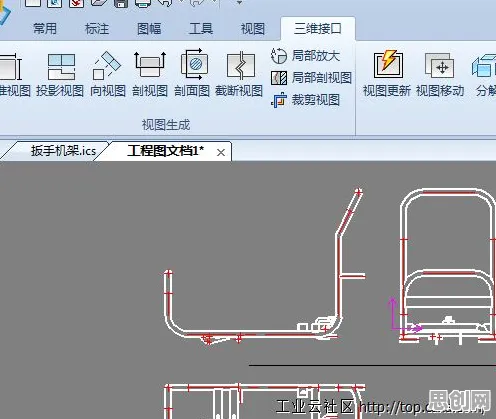Click the save icon in quick access toolbar
The height and width of the screenshot is (419, 496).
coord(121,3)
